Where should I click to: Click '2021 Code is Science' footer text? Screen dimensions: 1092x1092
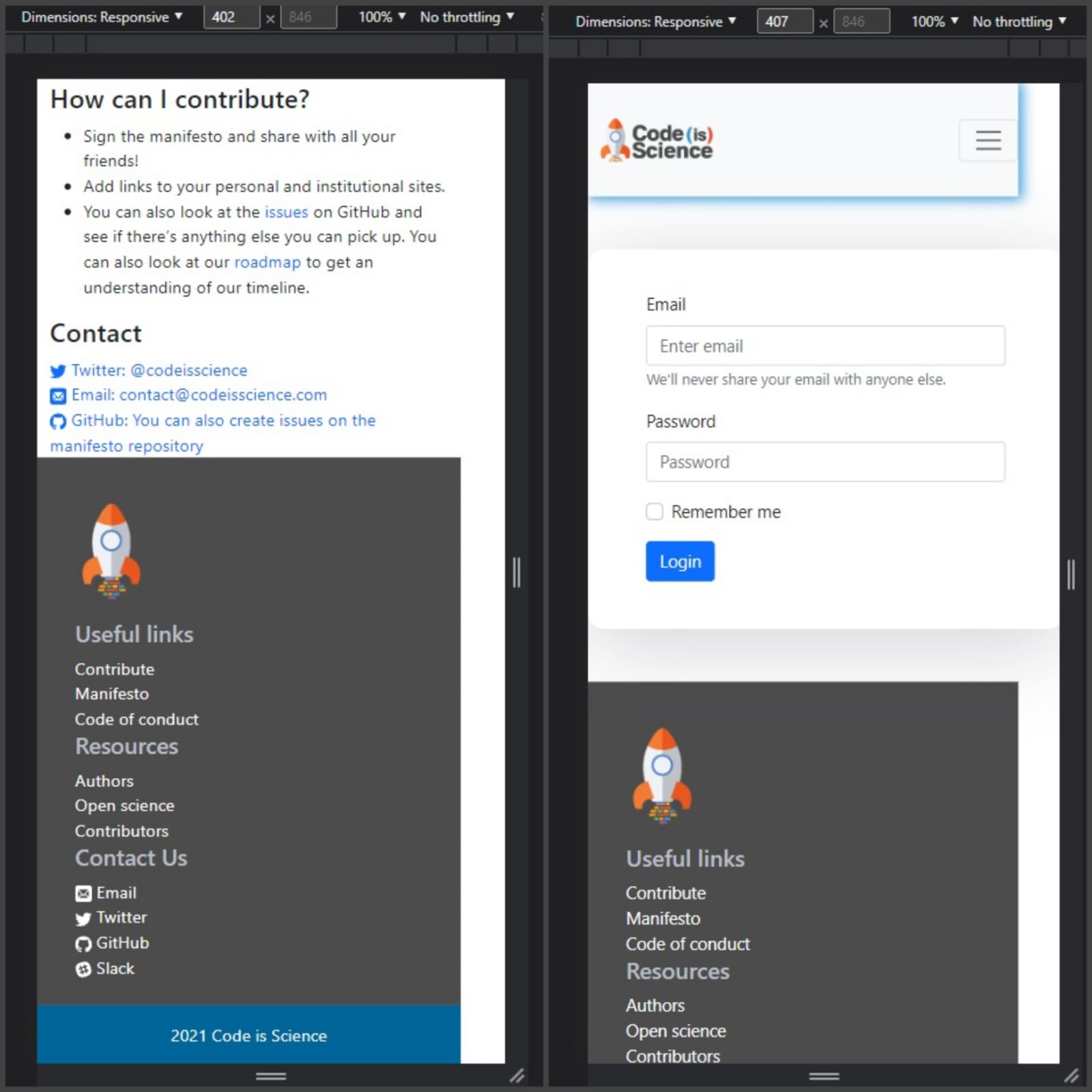coord(248,1036)
